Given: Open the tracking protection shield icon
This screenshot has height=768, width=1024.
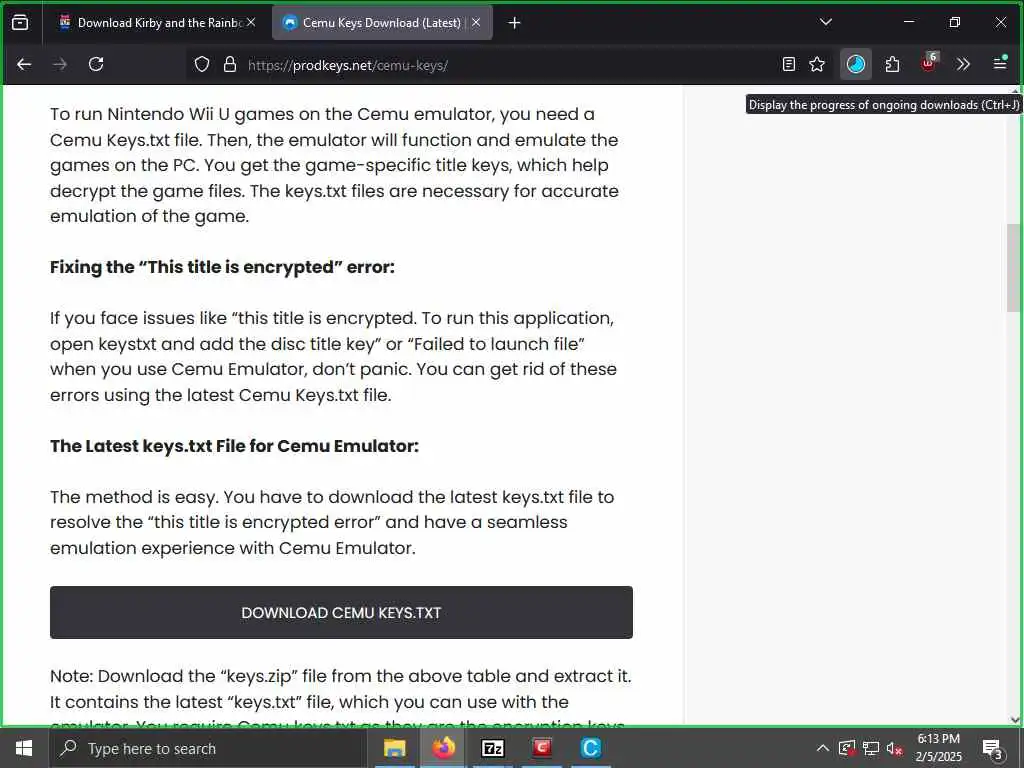Looking at the screenshot, I should (x=202, y=65).
